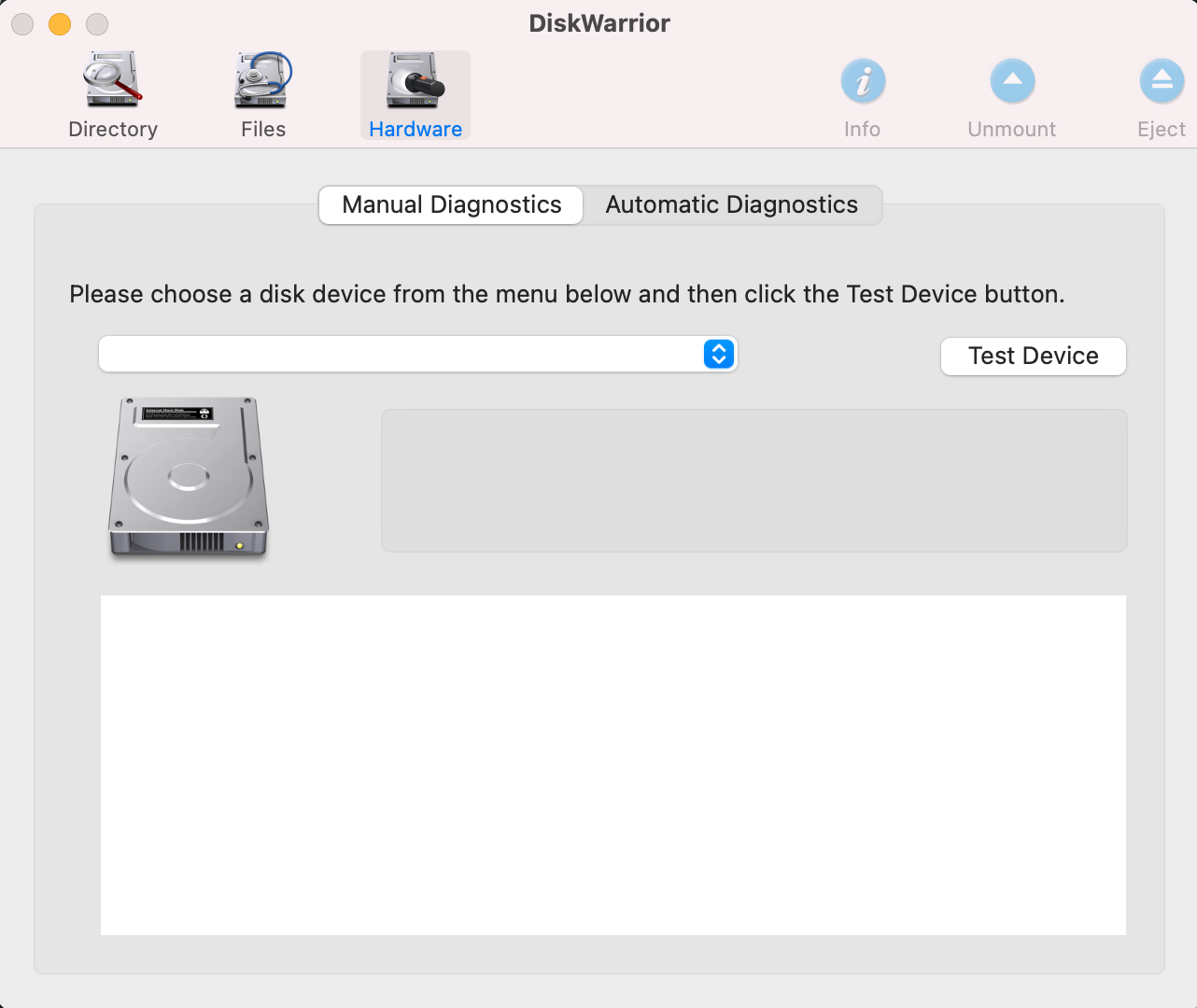Click the large hard disk image
1197x1008 pixels.
(x=189, y=478)
